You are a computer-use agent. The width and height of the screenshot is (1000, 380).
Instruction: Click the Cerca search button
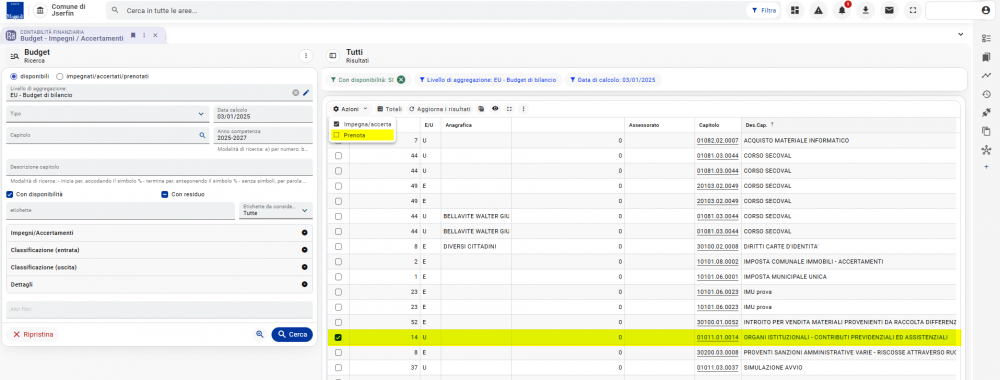tap(292, 334)
